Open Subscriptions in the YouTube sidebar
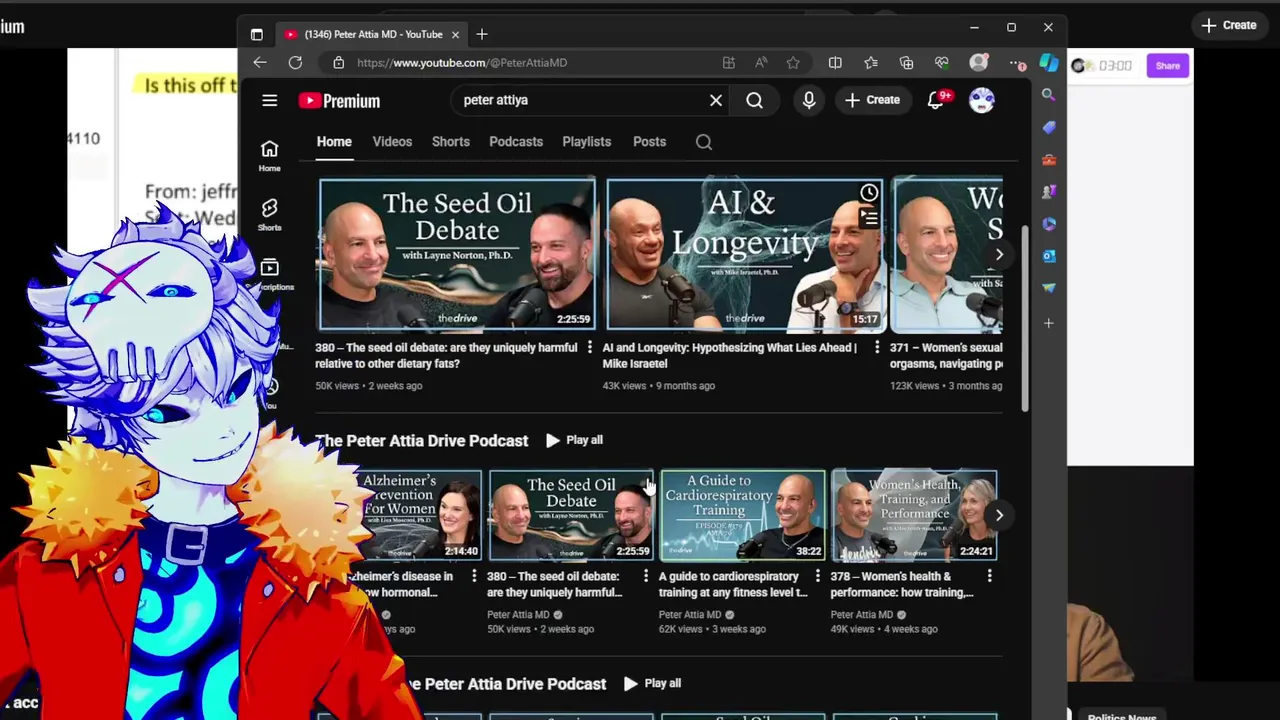 [269, 273]
